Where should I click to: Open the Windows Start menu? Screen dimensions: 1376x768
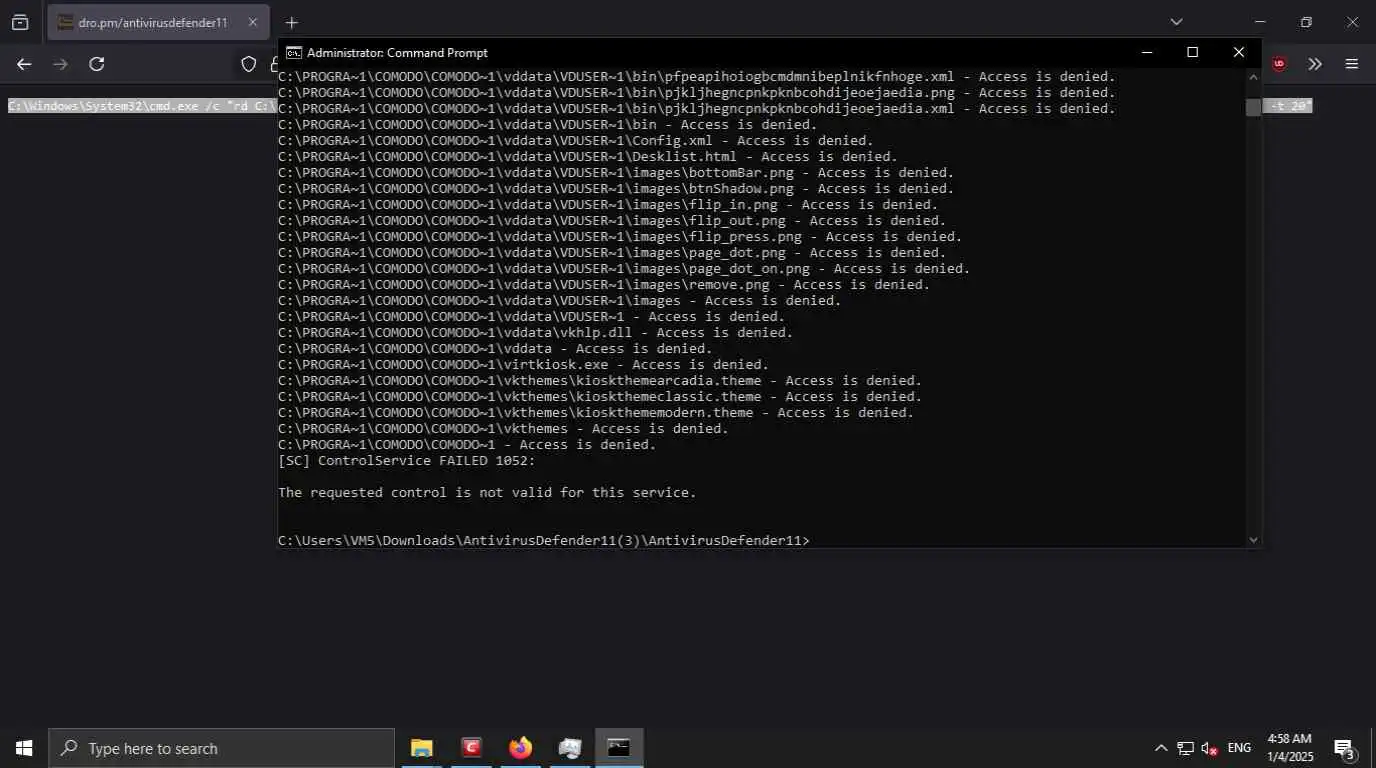24,748
